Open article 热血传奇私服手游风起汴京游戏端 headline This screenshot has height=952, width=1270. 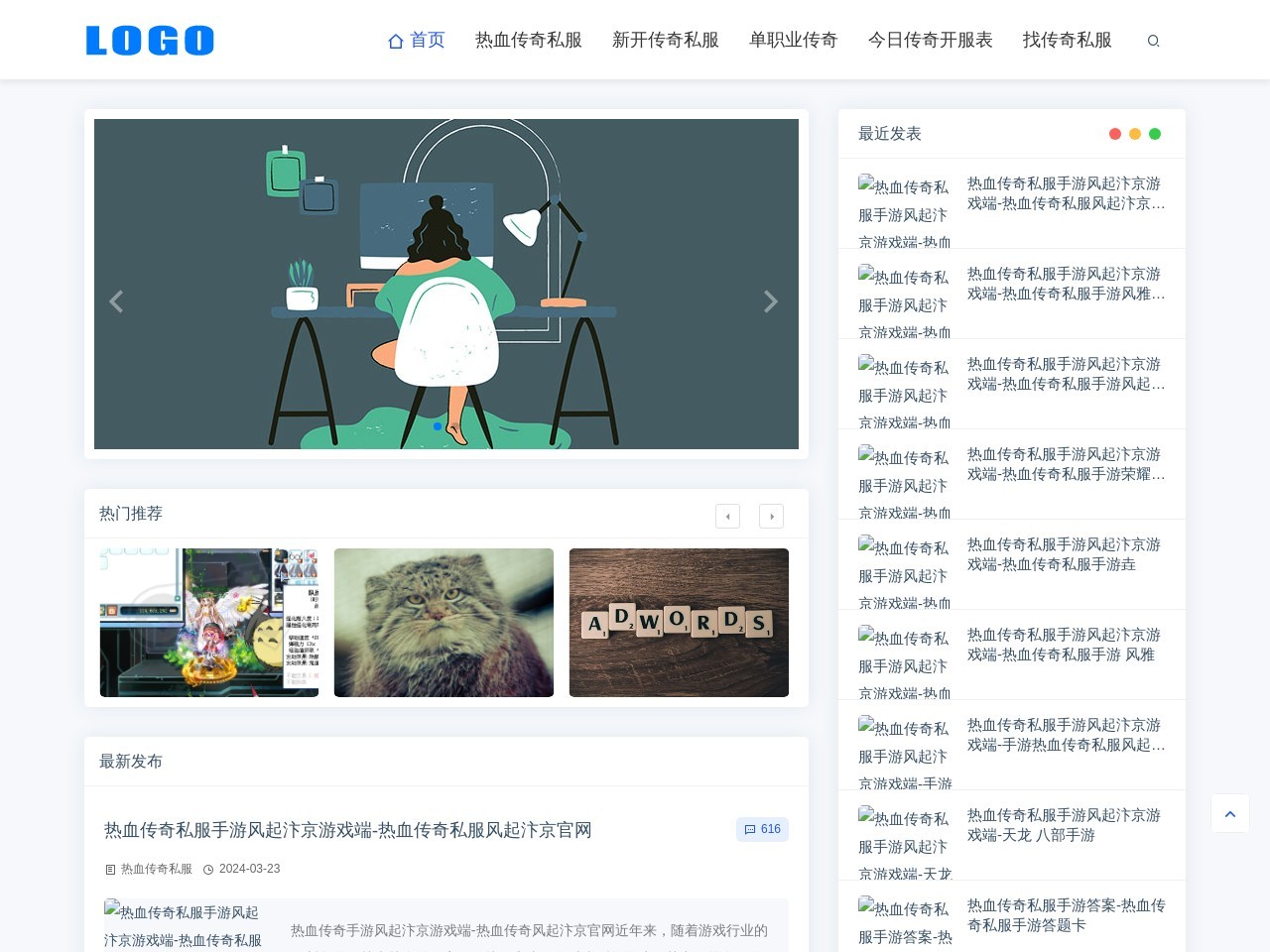pyautogui.click(x=345, y=830)
